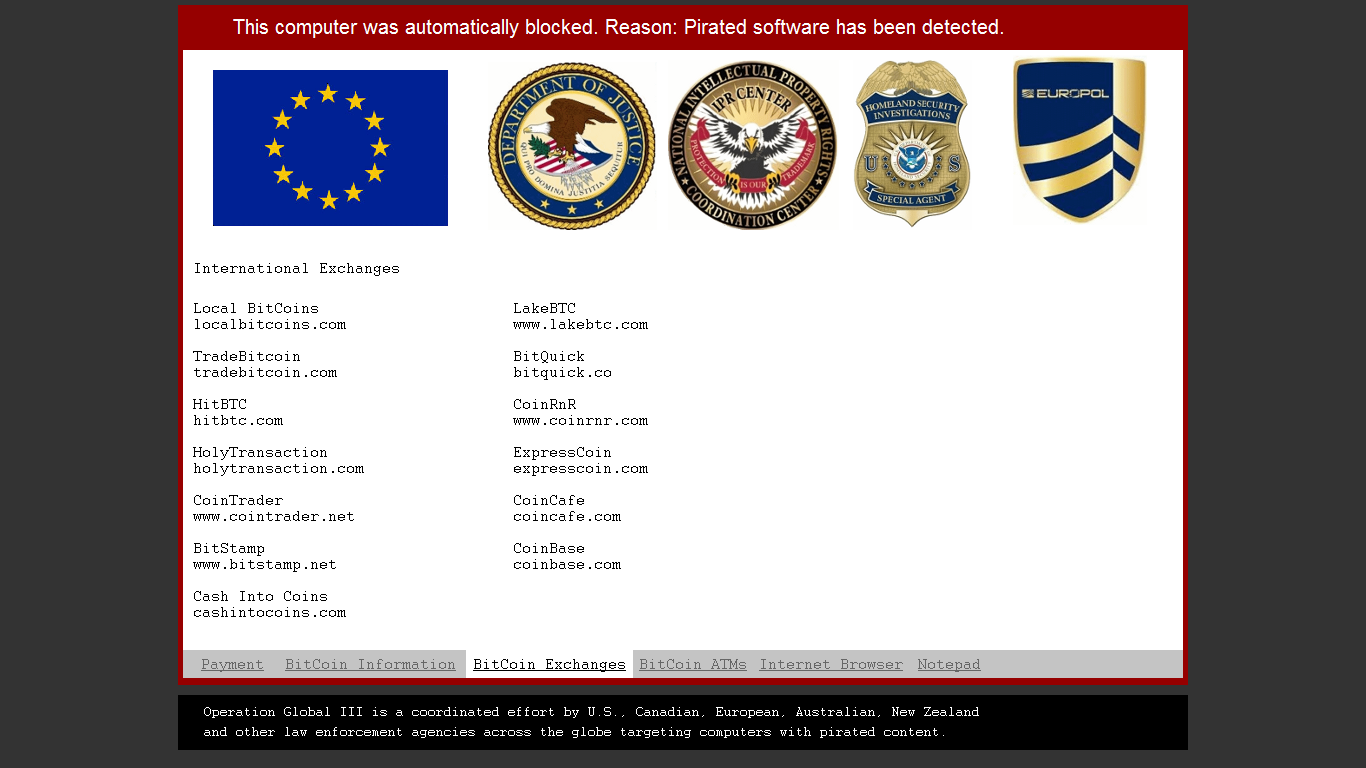Click the tradebitcoin.com address
The height and width of the screenshot is (768, 1366).
[265, 373]
